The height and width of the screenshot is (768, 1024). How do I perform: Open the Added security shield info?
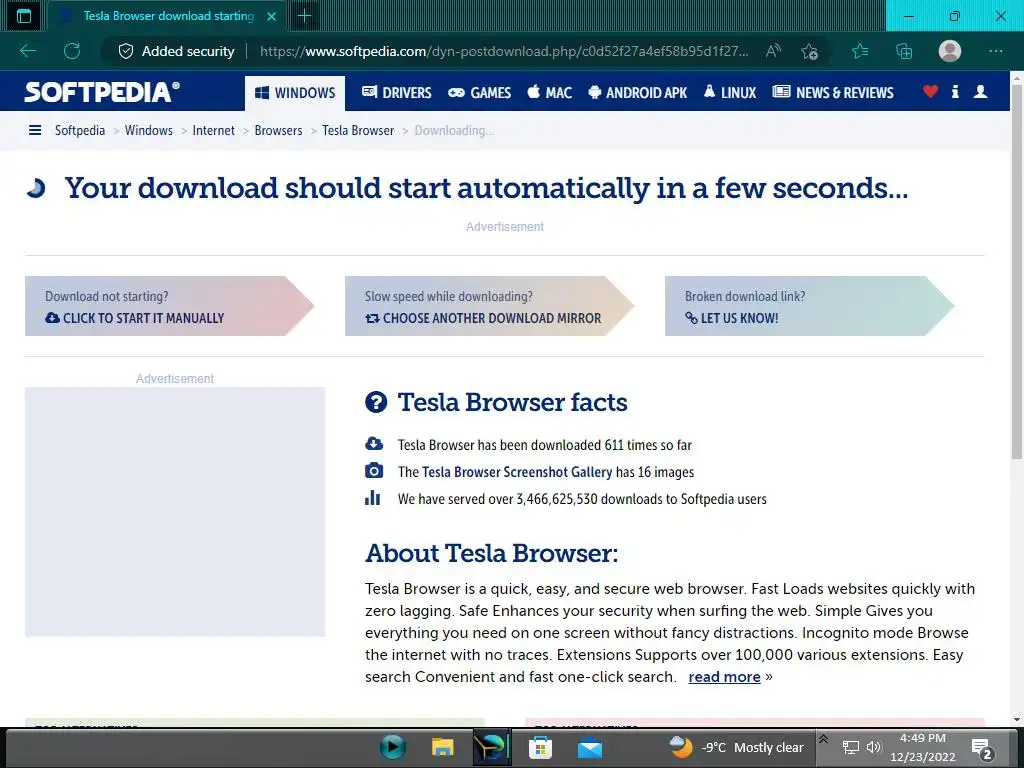pyautogui.click(x=176, y=51)
